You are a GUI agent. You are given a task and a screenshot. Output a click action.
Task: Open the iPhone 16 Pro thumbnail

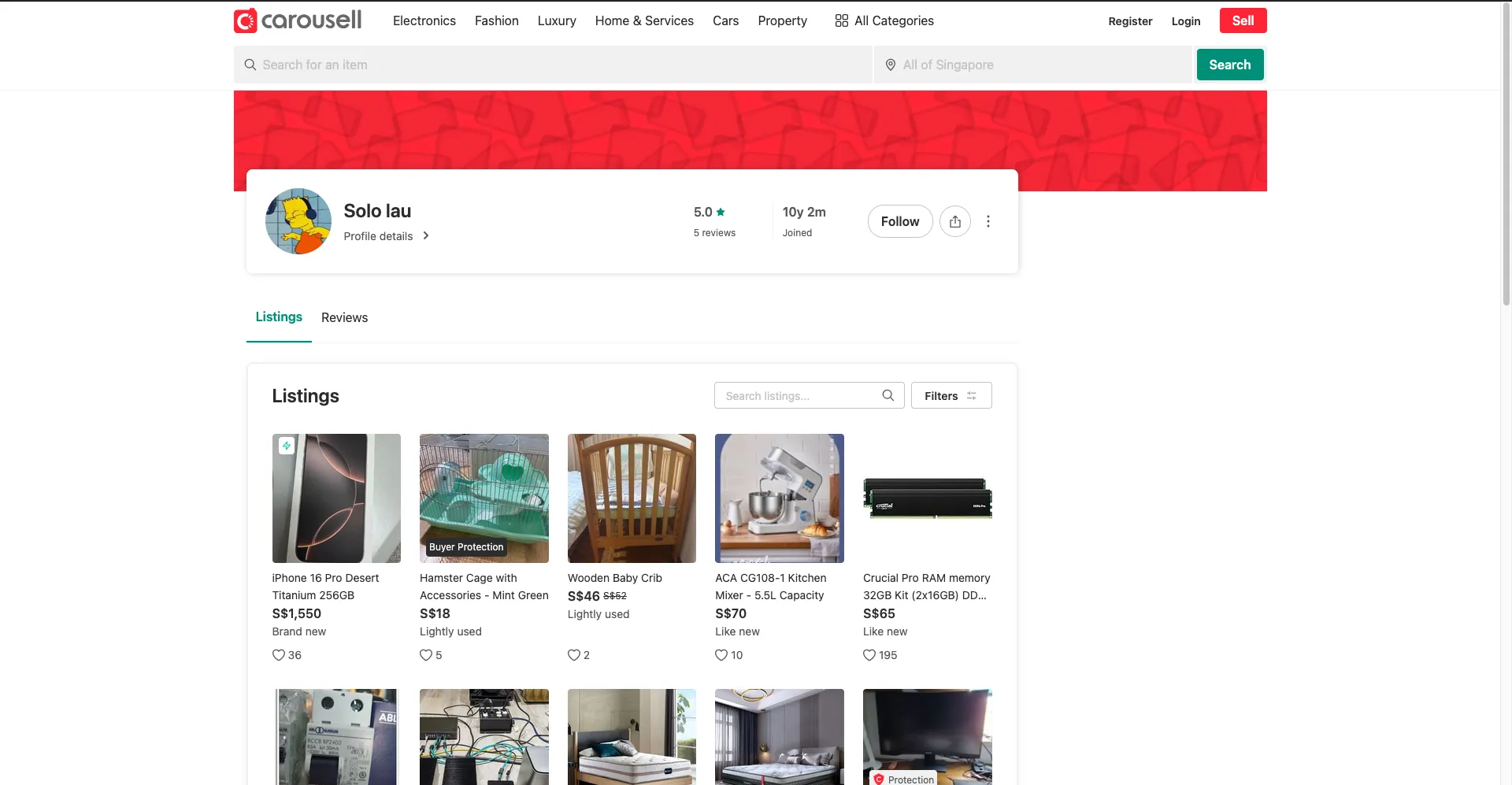336,498
